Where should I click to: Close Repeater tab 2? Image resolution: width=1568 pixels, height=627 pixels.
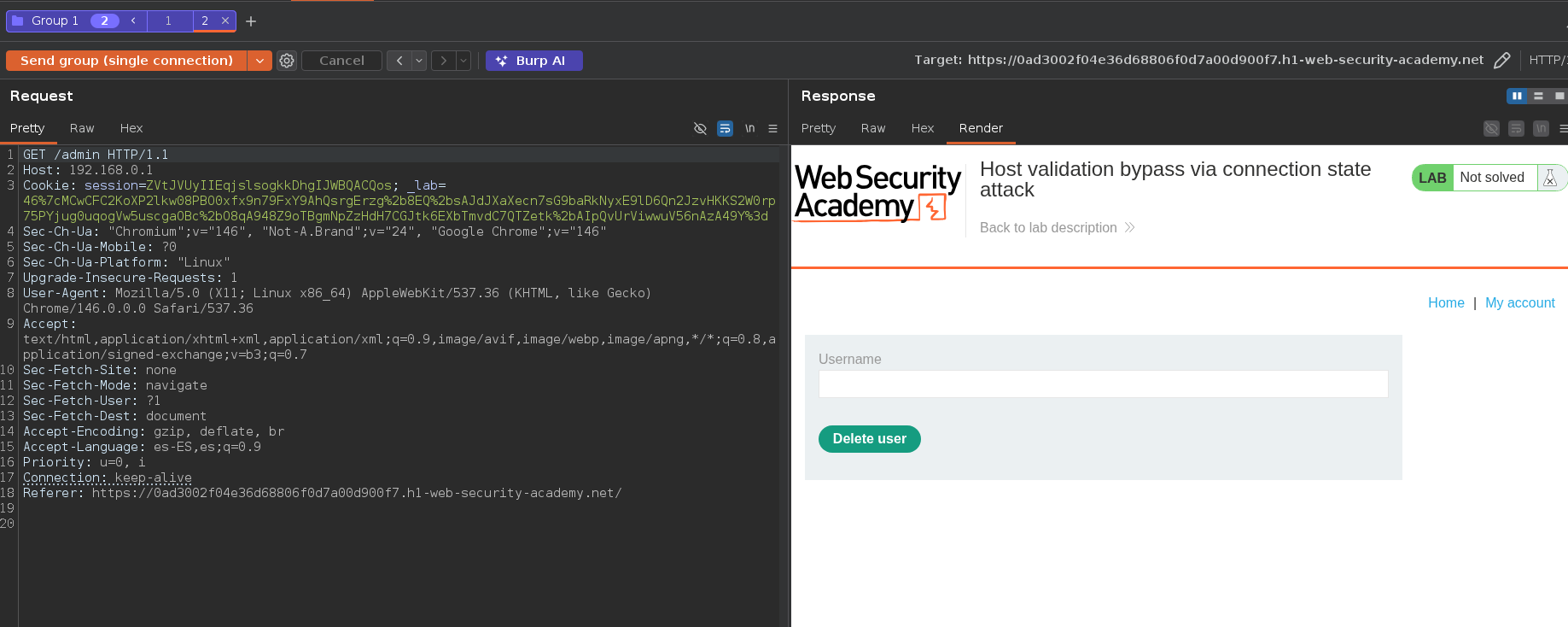(225, 21)
